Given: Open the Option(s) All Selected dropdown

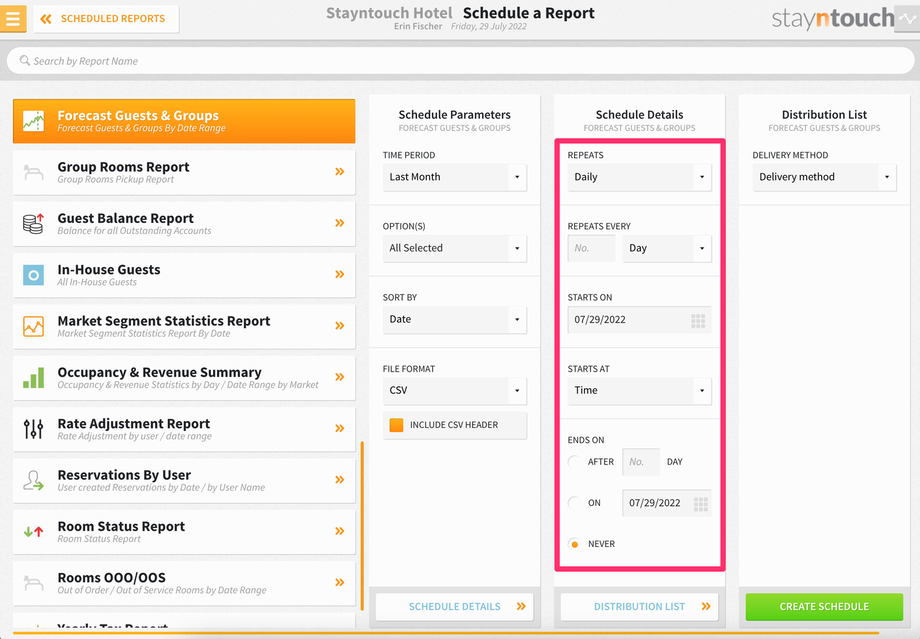Looking at the screenshot, I should pos(455,248).
